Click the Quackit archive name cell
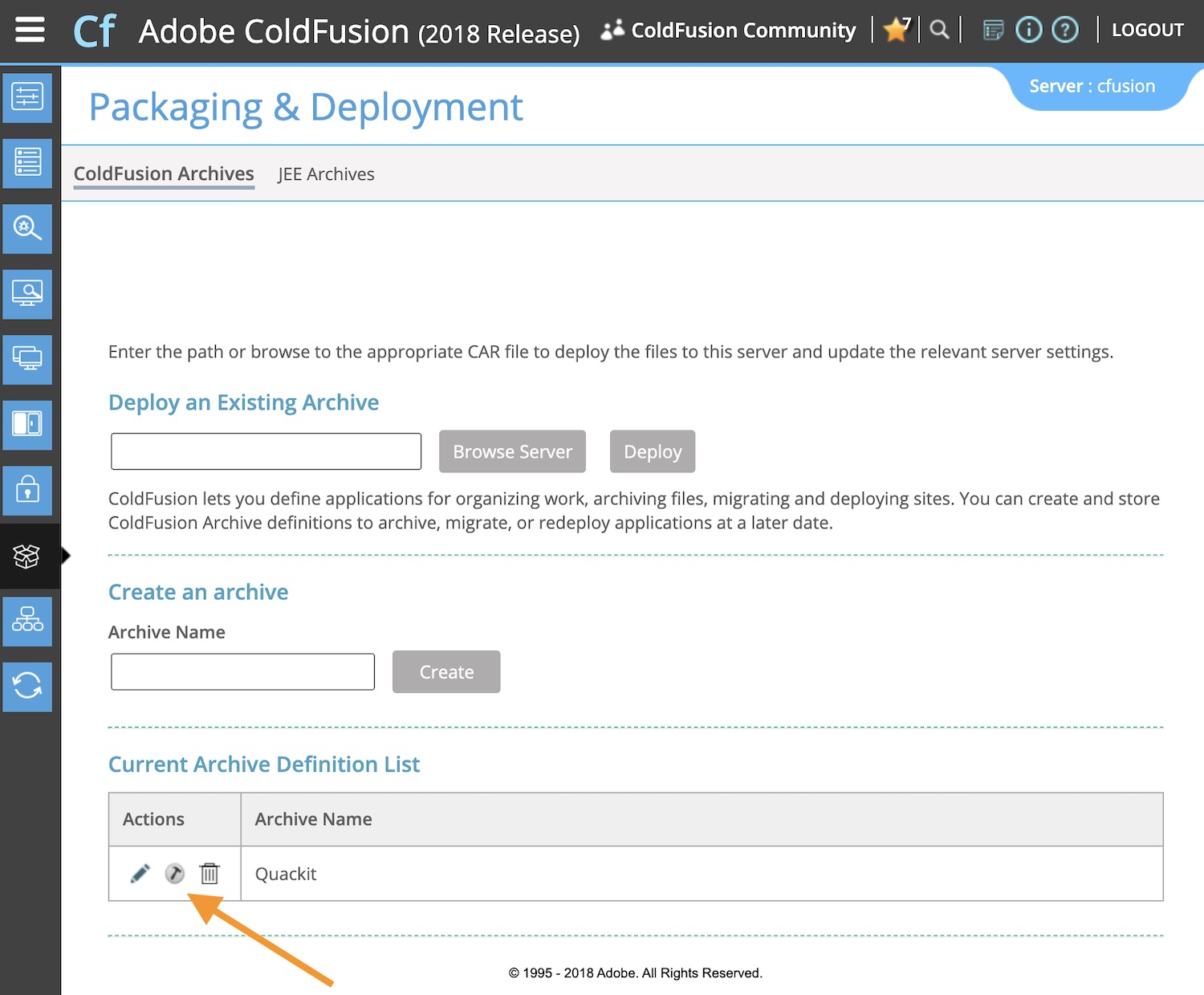 702,874
